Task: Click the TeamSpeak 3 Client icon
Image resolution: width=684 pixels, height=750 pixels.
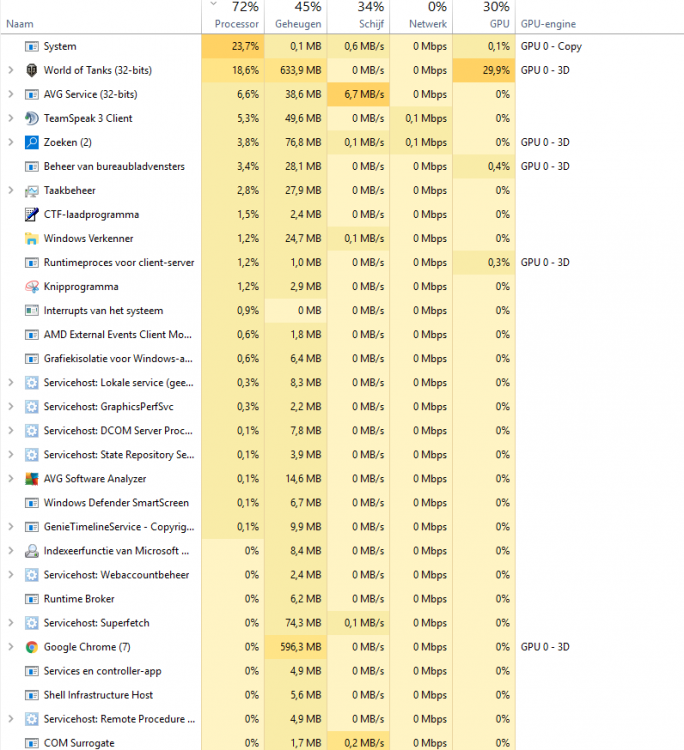Action: (x=31, y=119)
